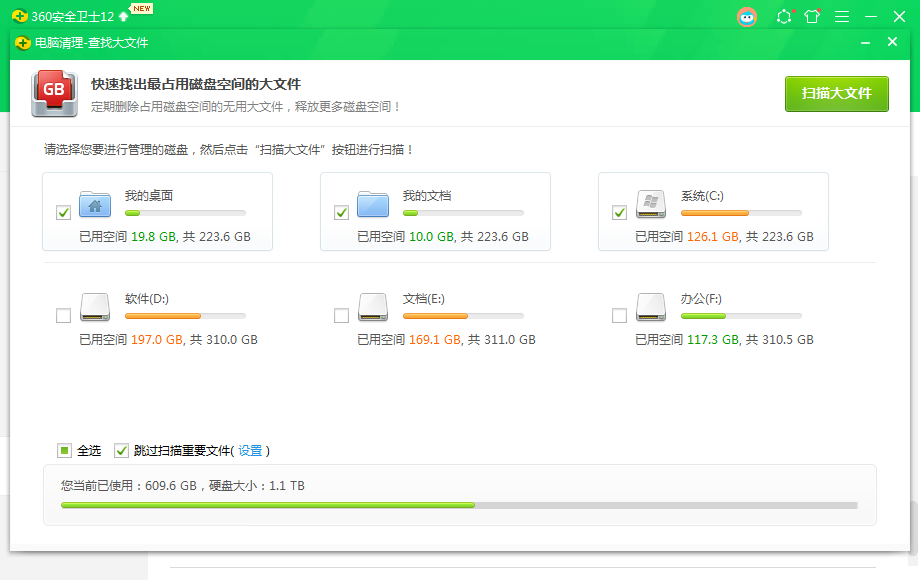Click the 我的文档 folder icon

click(373, 205)
